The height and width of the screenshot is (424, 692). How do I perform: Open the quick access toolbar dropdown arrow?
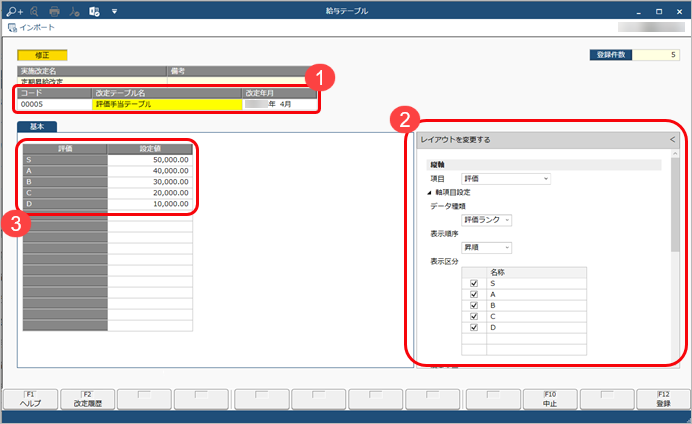(x=114, y=11)
